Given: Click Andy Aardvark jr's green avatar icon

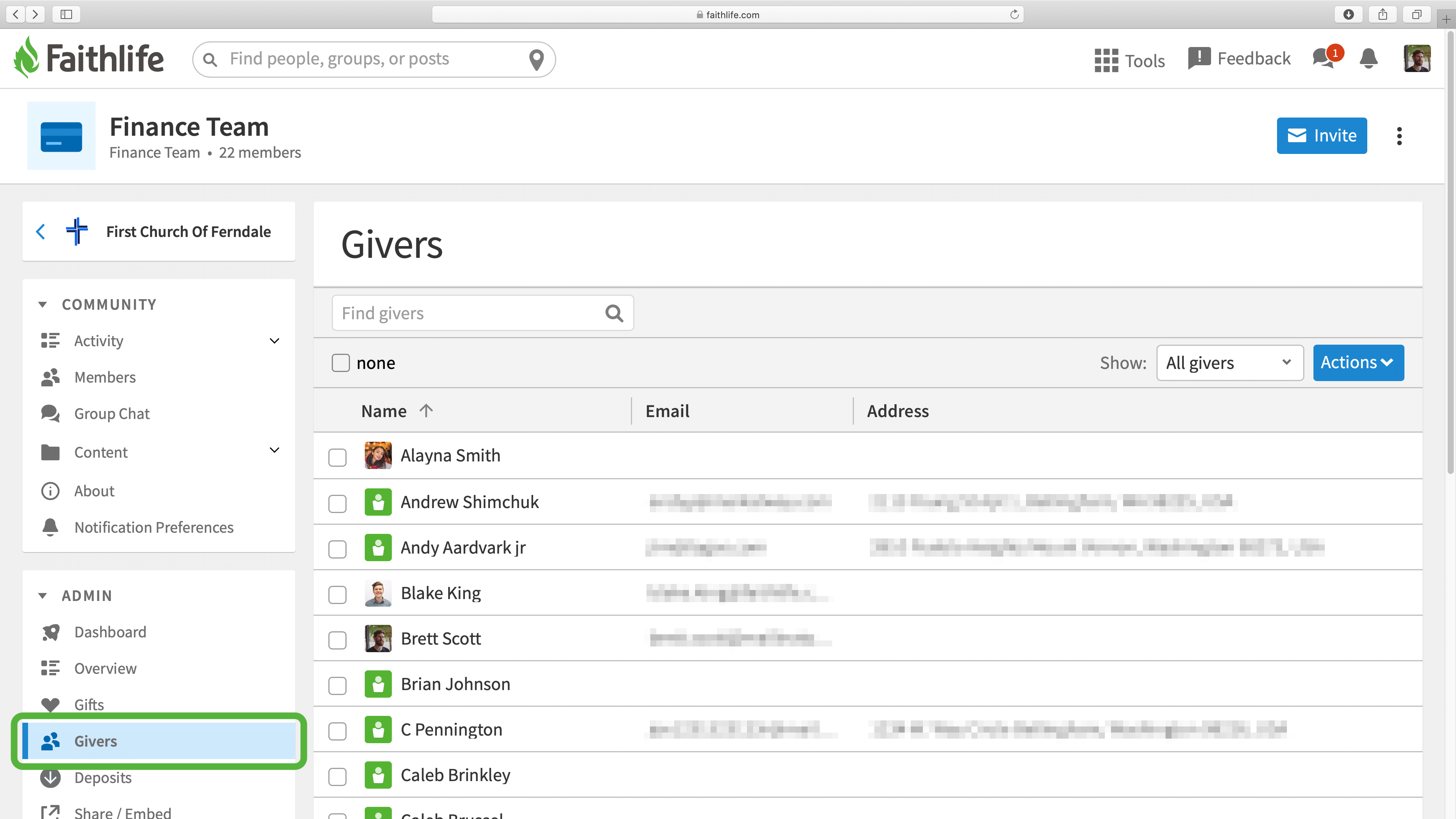Looking at the screenshot, I should [x=378, y=548].
